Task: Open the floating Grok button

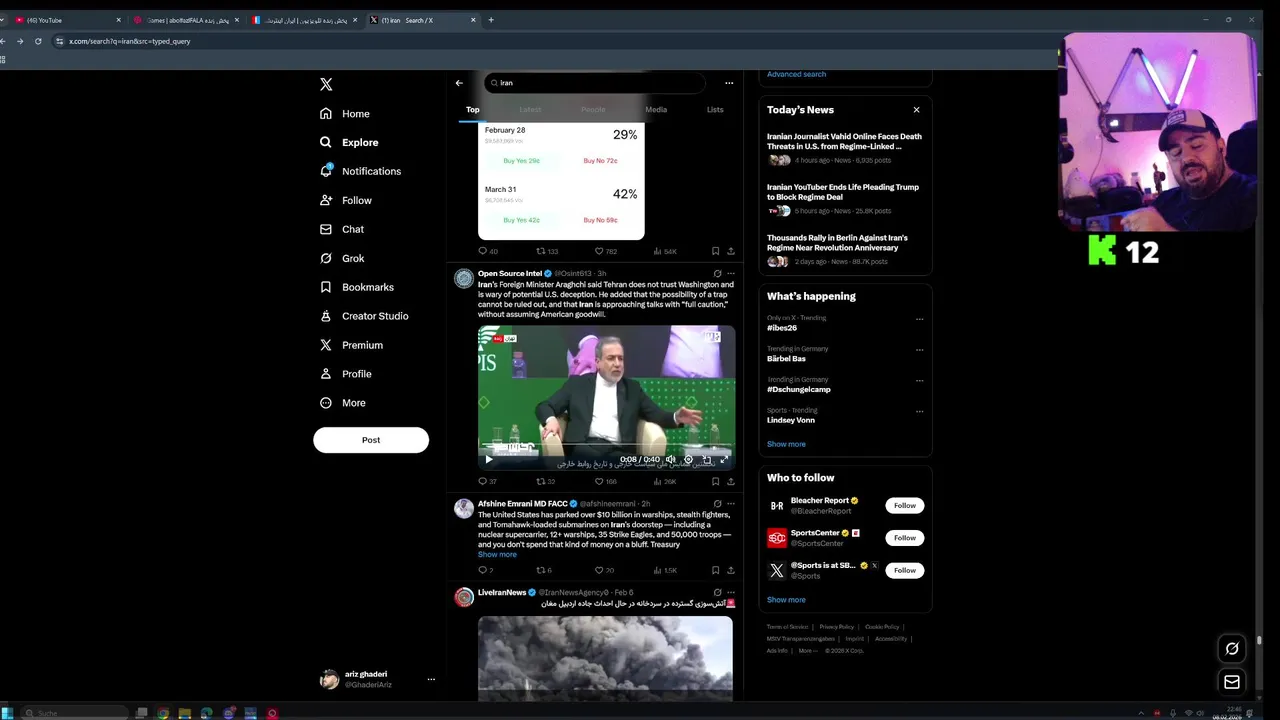Action: 1232,649
